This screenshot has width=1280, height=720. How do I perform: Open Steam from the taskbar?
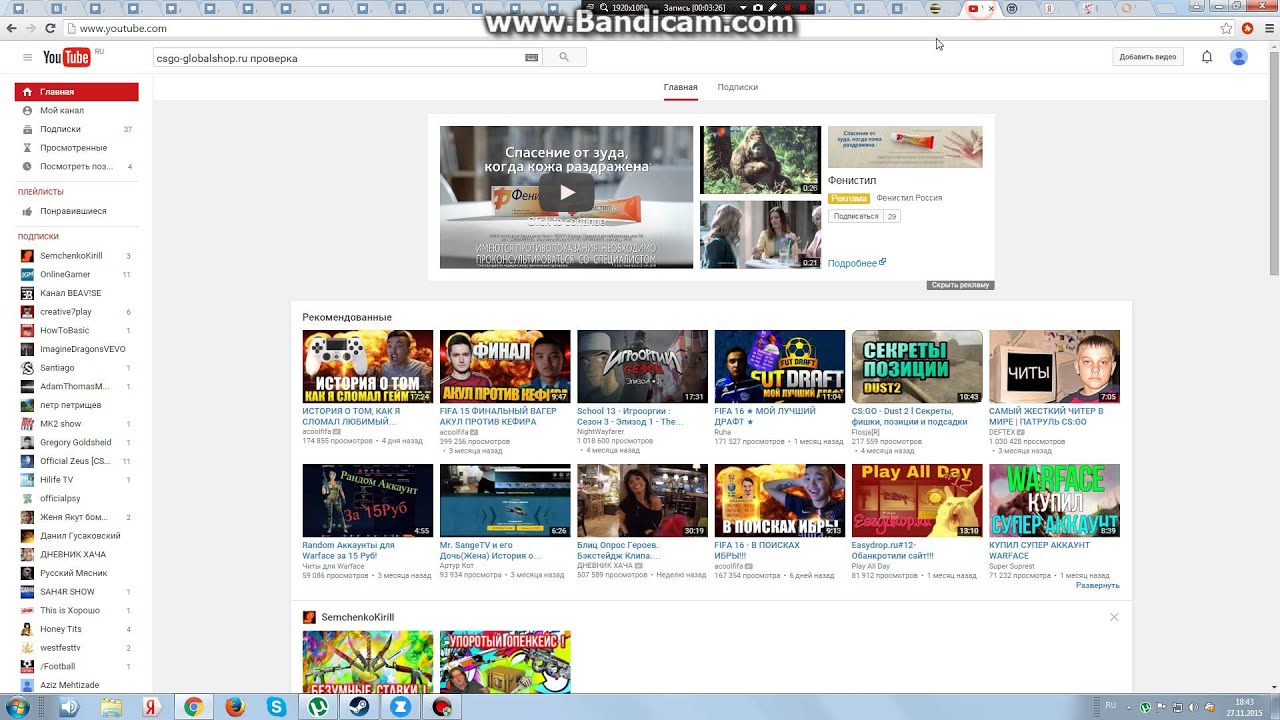tap(359, 707)
